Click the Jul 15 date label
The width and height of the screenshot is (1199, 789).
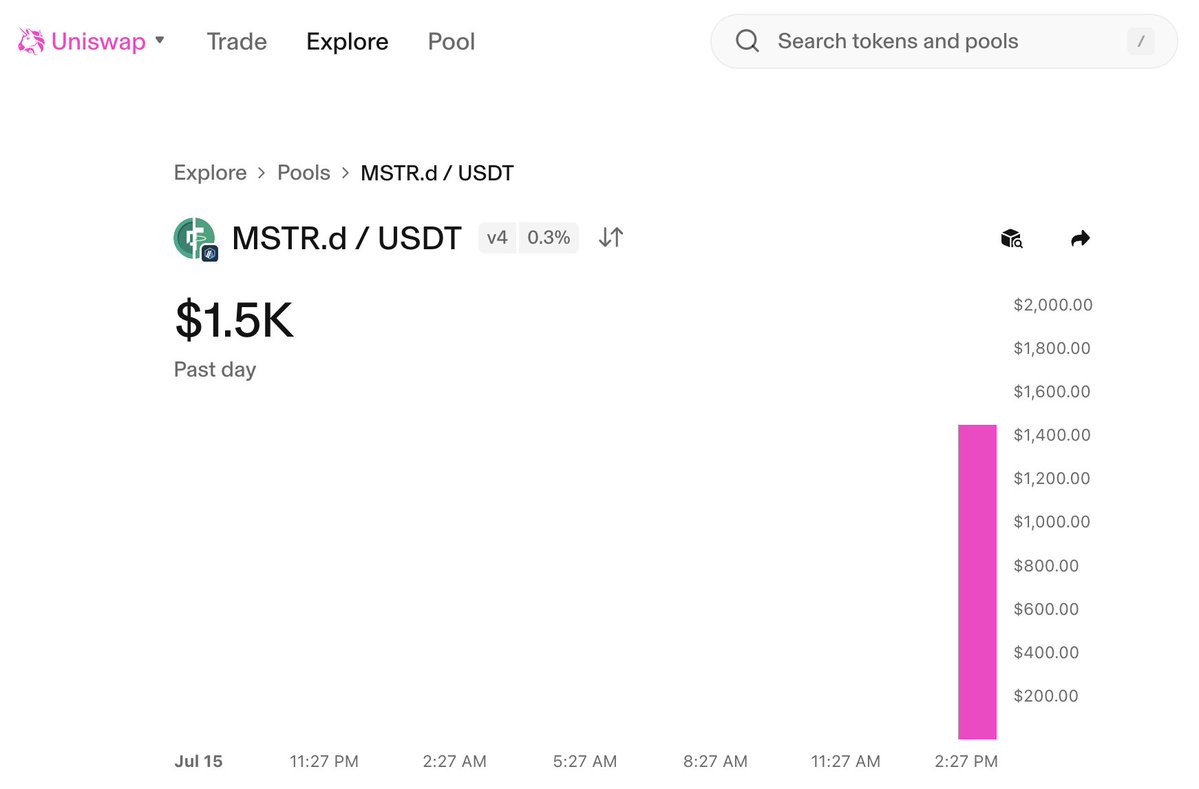198,761
